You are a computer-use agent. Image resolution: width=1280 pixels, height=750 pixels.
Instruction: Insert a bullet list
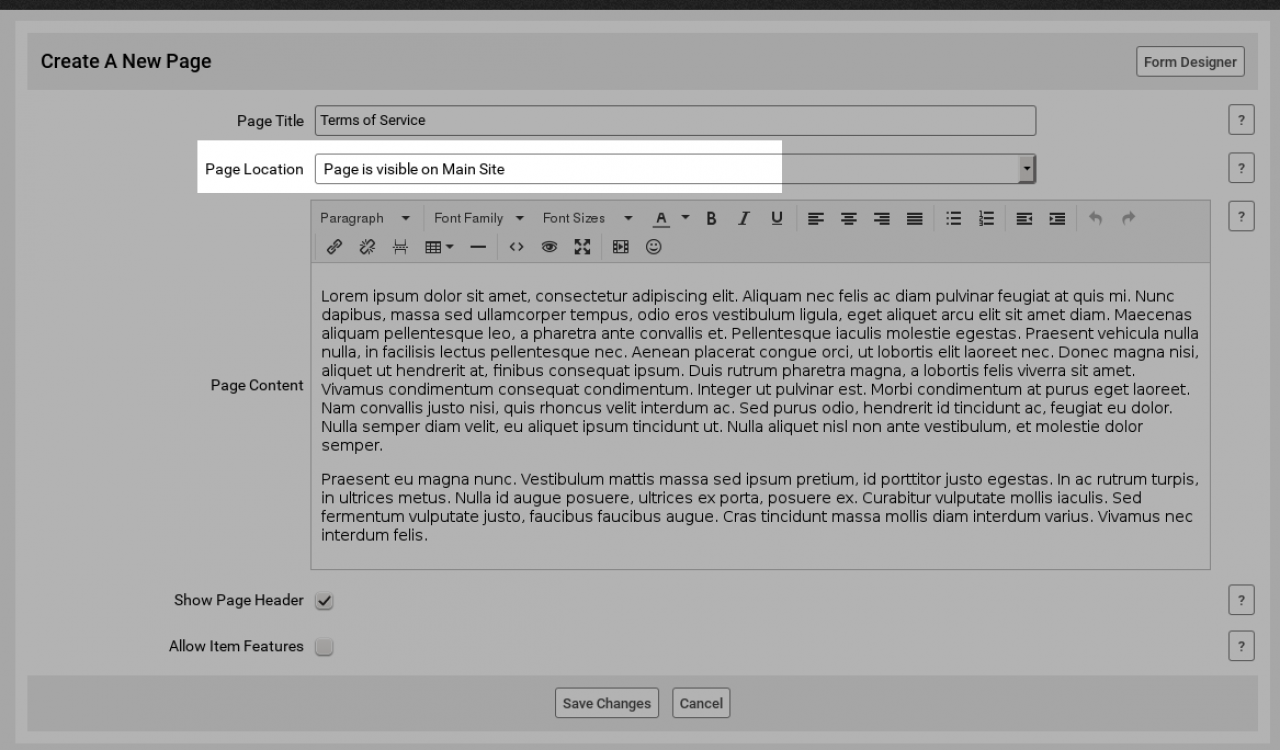point(954,218)
